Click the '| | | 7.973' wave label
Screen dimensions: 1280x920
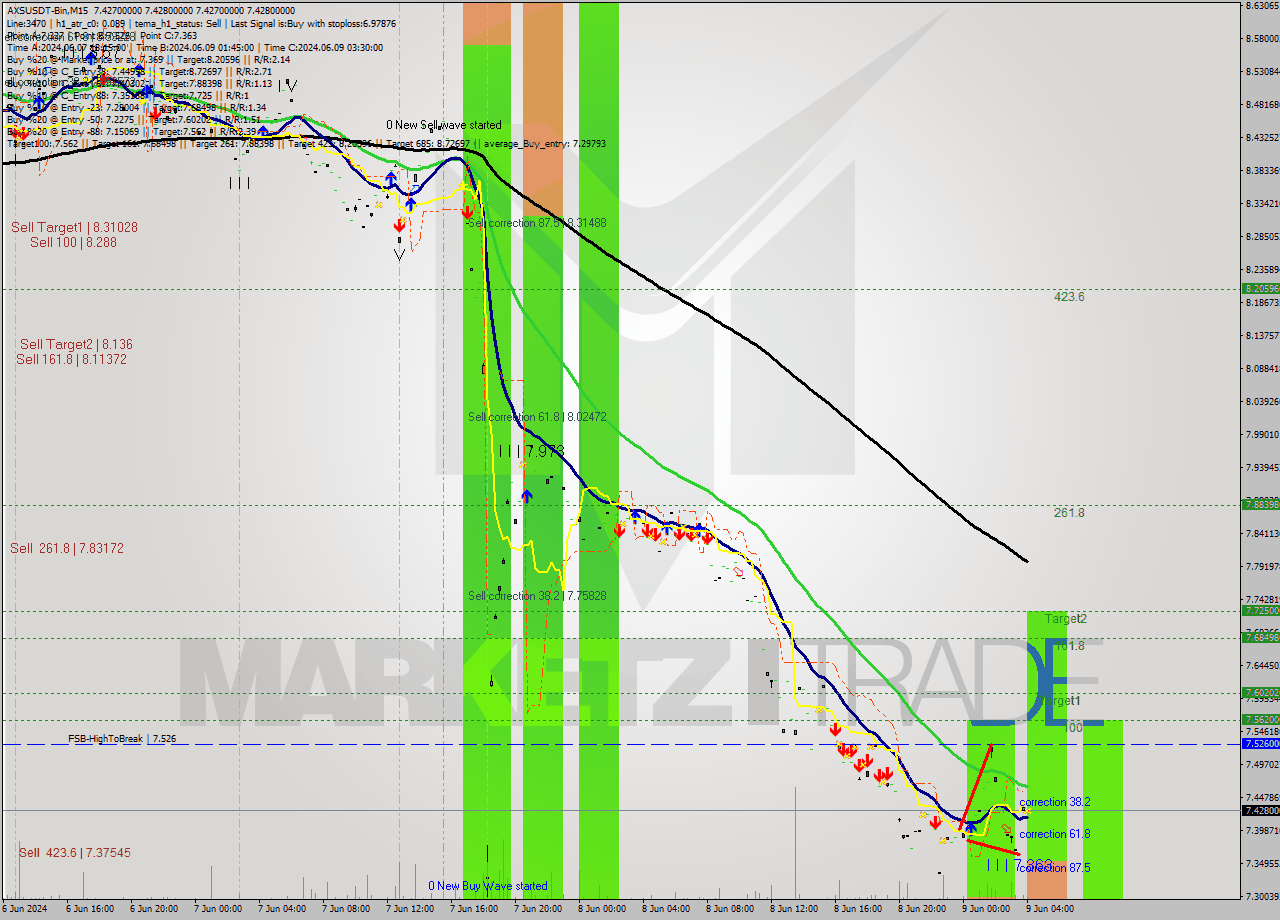[532, 451]
